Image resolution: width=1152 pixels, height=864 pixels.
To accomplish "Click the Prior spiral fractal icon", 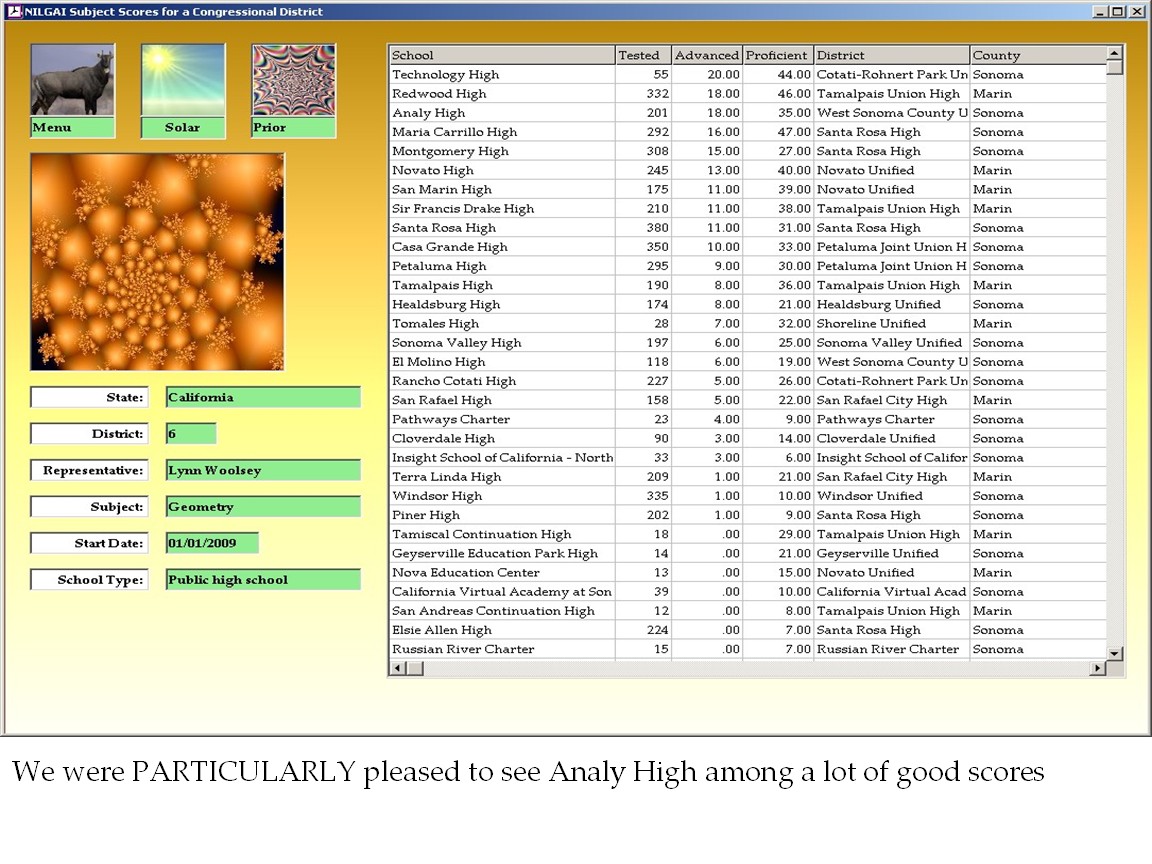I will point(293,81).
